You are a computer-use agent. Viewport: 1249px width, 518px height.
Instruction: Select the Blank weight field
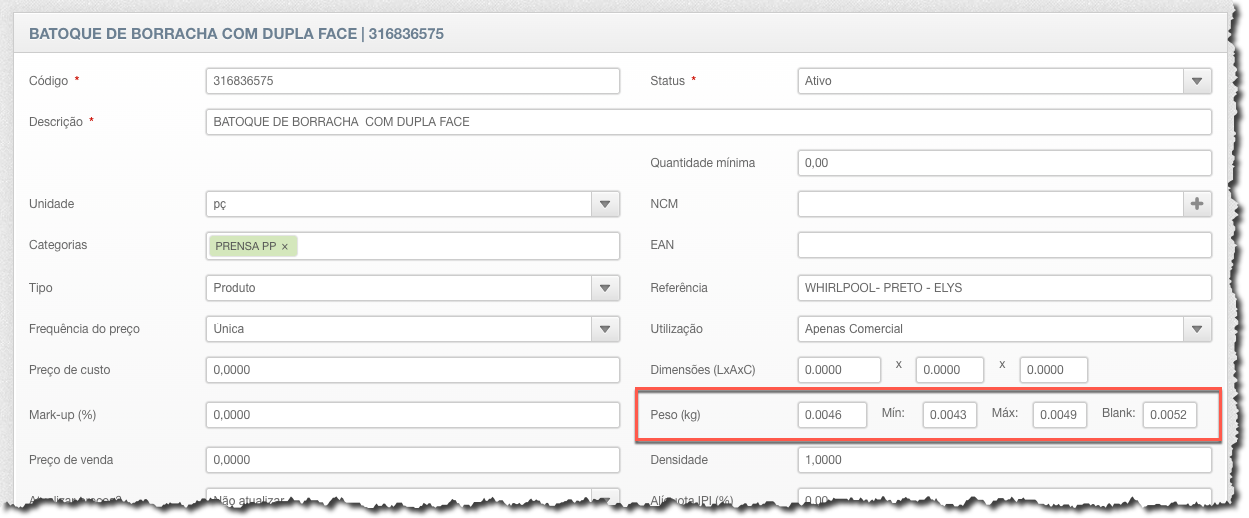click(1169, 415)
